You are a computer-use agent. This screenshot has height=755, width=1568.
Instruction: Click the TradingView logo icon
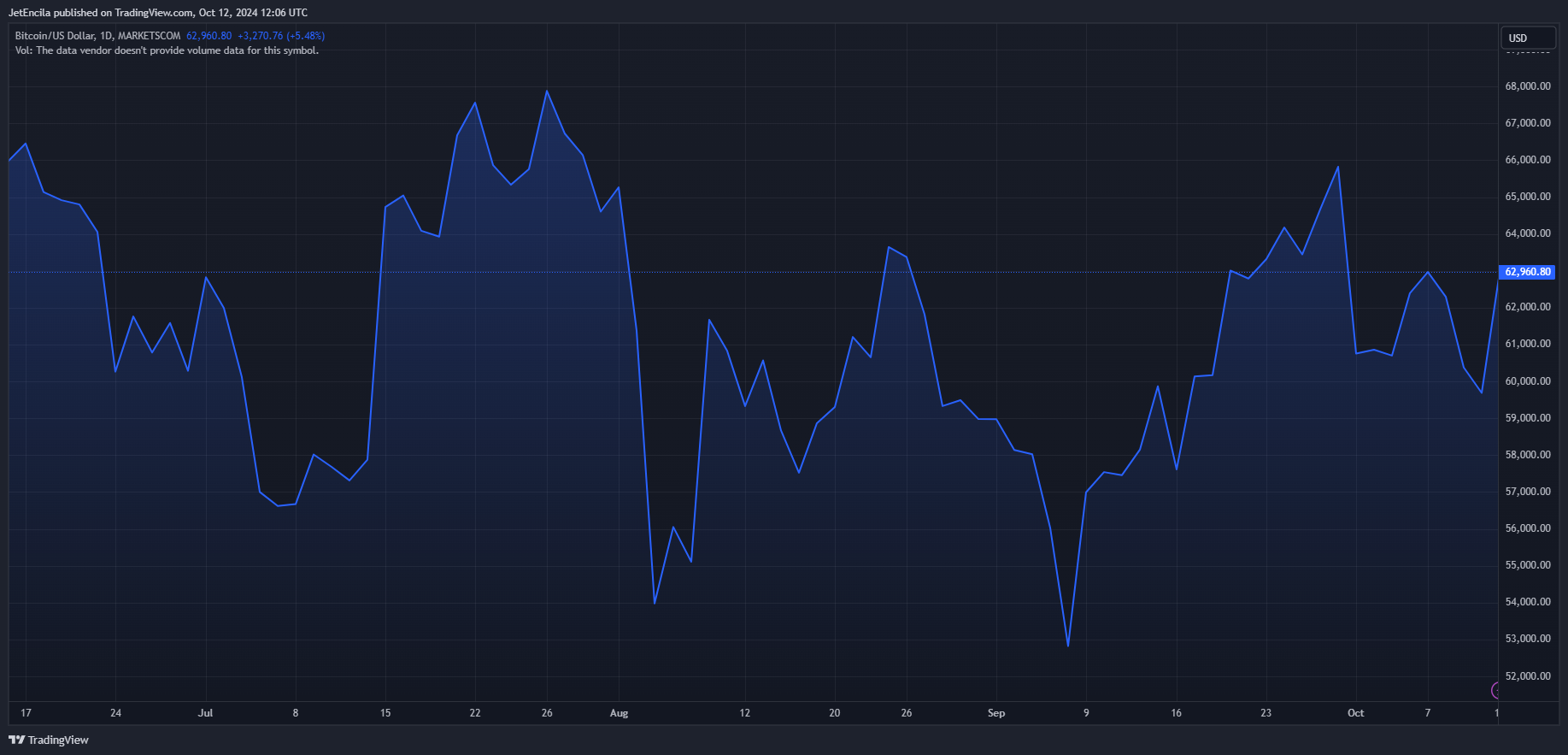16,740
